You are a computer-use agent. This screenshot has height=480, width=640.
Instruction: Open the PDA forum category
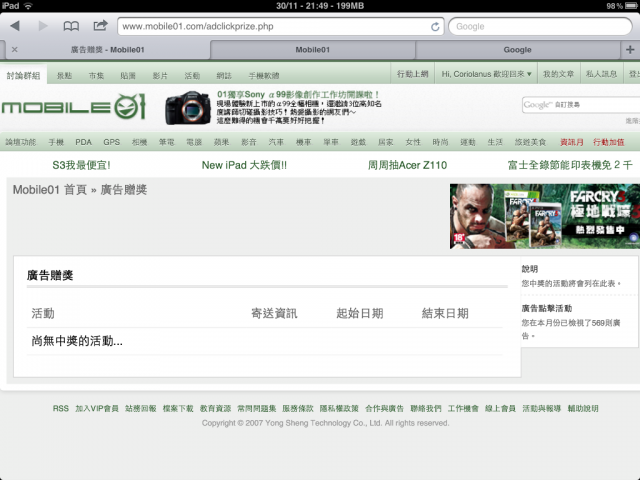tap(83, 142)
